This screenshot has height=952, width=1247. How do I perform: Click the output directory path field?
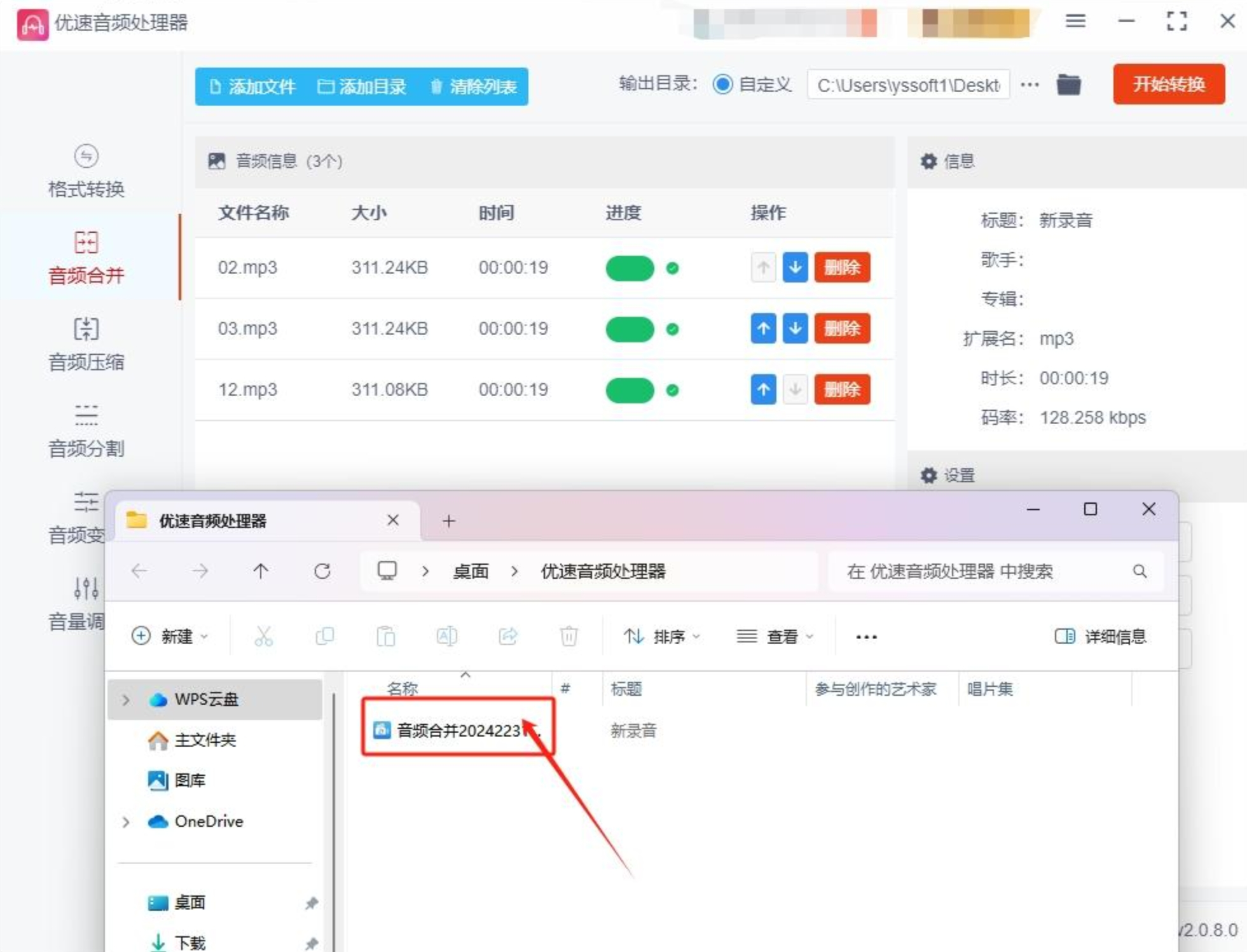908,85
